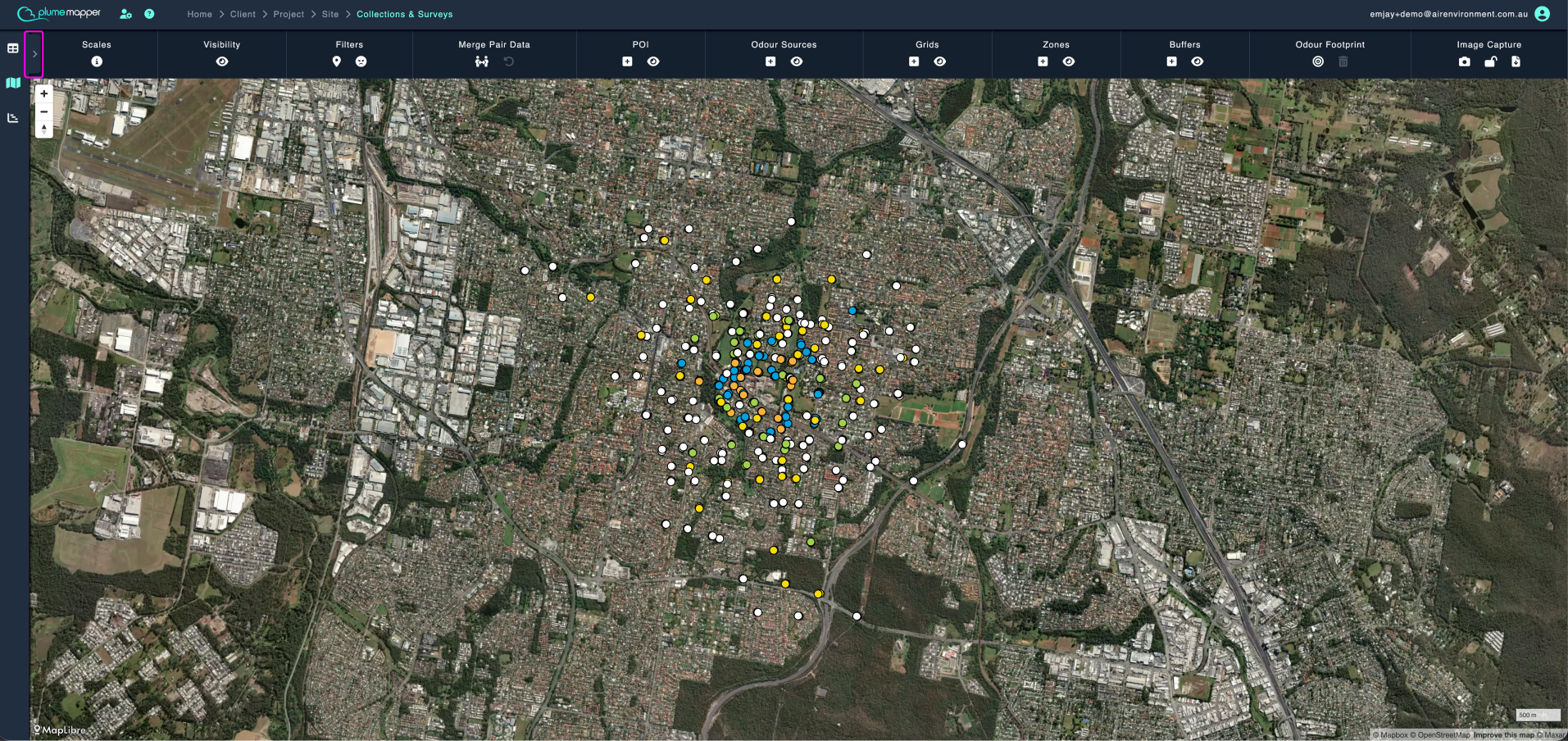This screenshot has height=741, width=1568.
Task: Add a new Buffer
Action: [1171, 61]
